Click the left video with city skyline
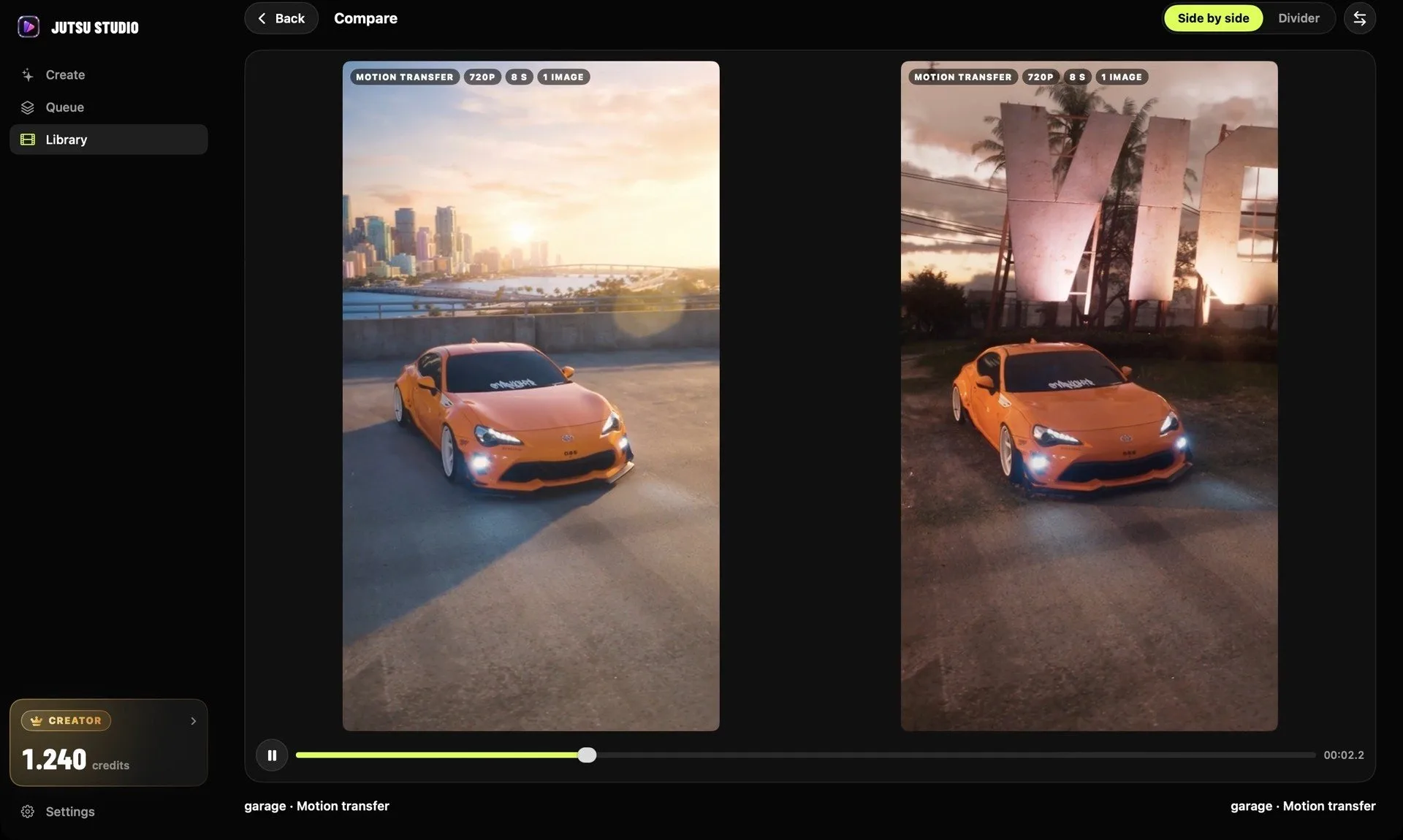The image size is (1403, 840). coord(531,396)
